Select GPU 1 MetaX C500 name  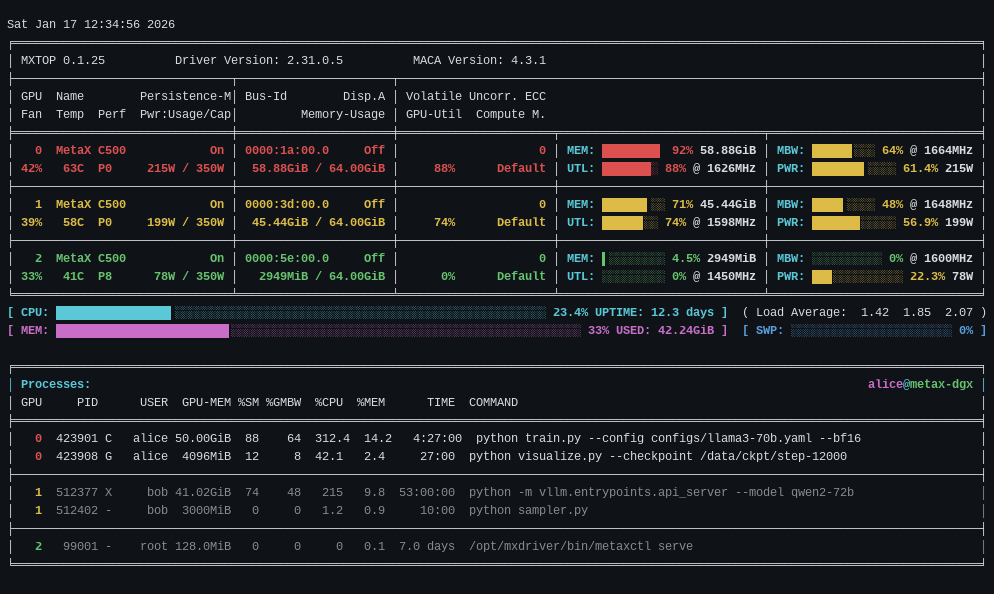pyautogui.click(x=91, y=204)
